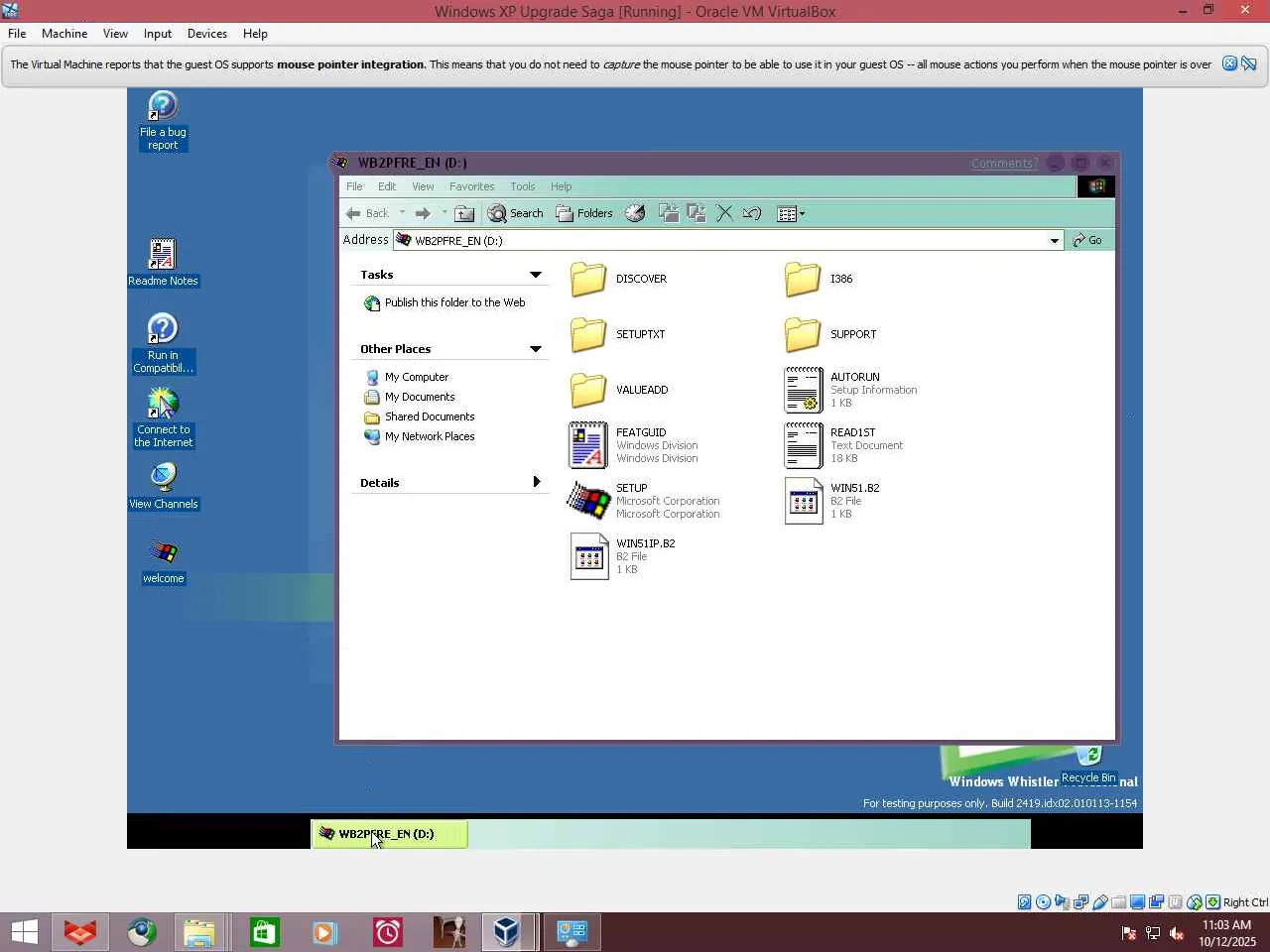Go up one folder level
Image resolution: width=1270 pixels, height=952 pixels.
click(464, 213)
